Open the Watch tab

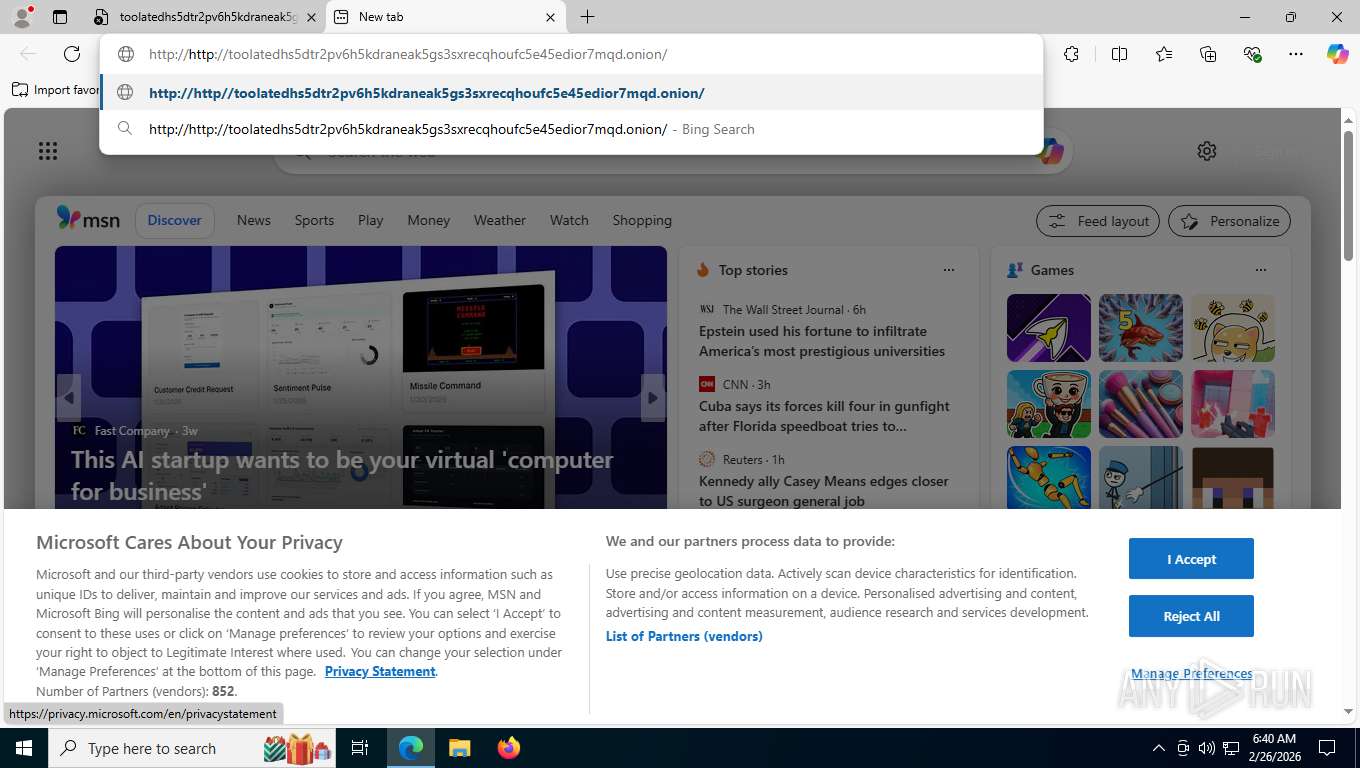[x=569, y=220]
